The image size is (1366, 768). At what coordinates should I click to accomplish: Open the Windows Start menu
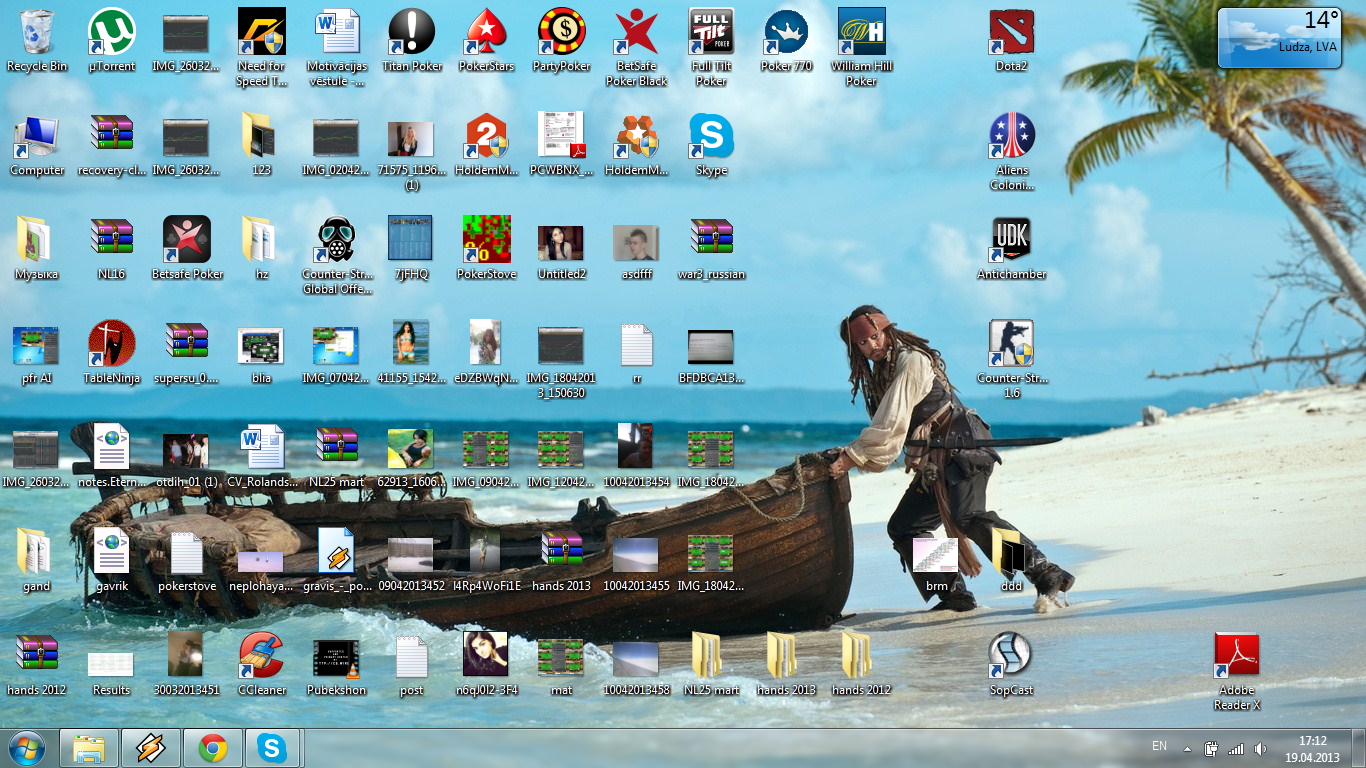pyautogui.click(x=26, y=748)
